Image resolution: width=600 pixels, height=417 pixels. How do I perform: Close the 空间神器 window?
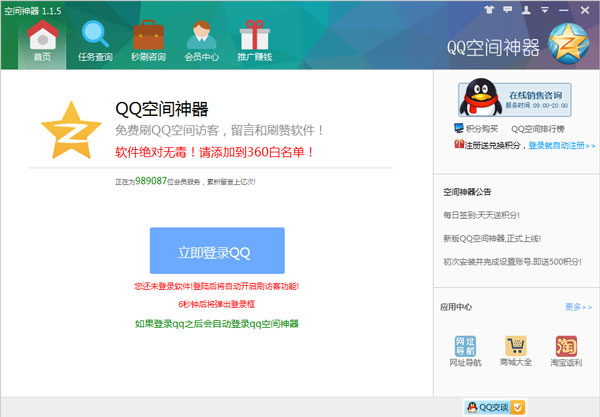[585, 10]
